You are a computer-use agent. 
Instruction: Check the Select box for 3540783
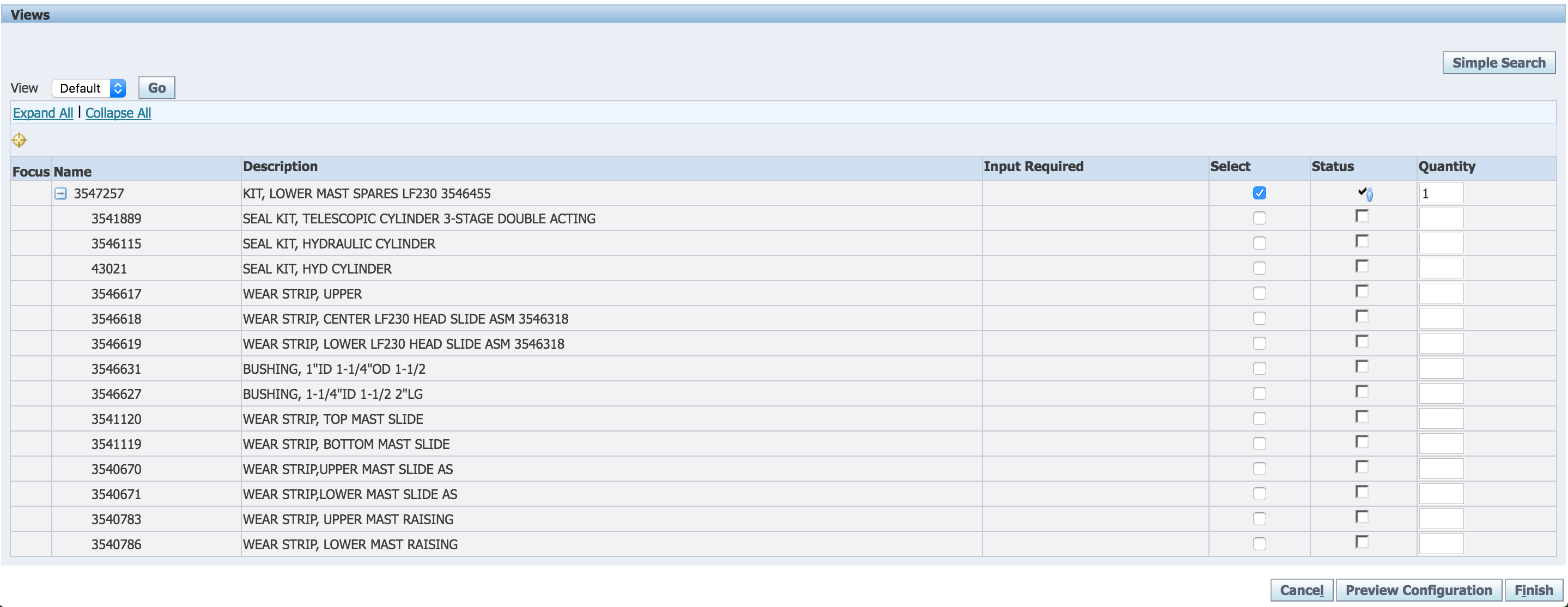(1260, 519)
